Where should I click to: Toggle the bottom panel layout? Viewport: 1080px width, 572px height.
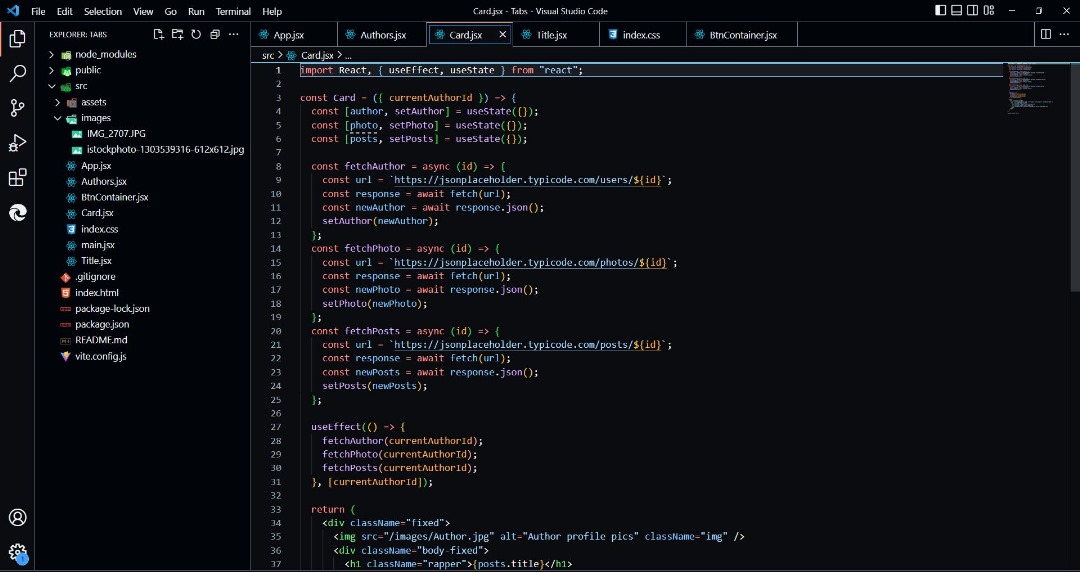[957, 10]
